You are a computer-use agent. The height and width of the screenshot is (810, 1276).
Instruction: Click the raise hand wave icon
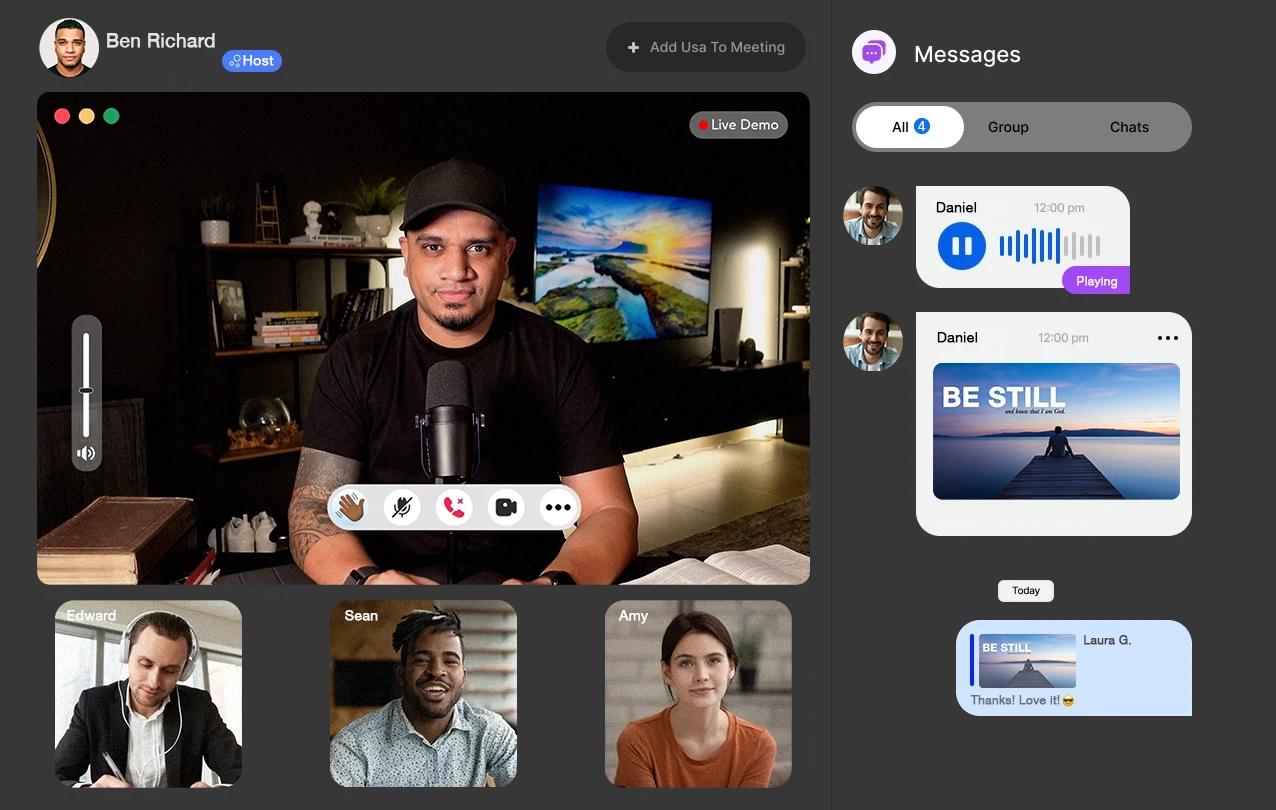pyautogui.click(x=350, y=508)
